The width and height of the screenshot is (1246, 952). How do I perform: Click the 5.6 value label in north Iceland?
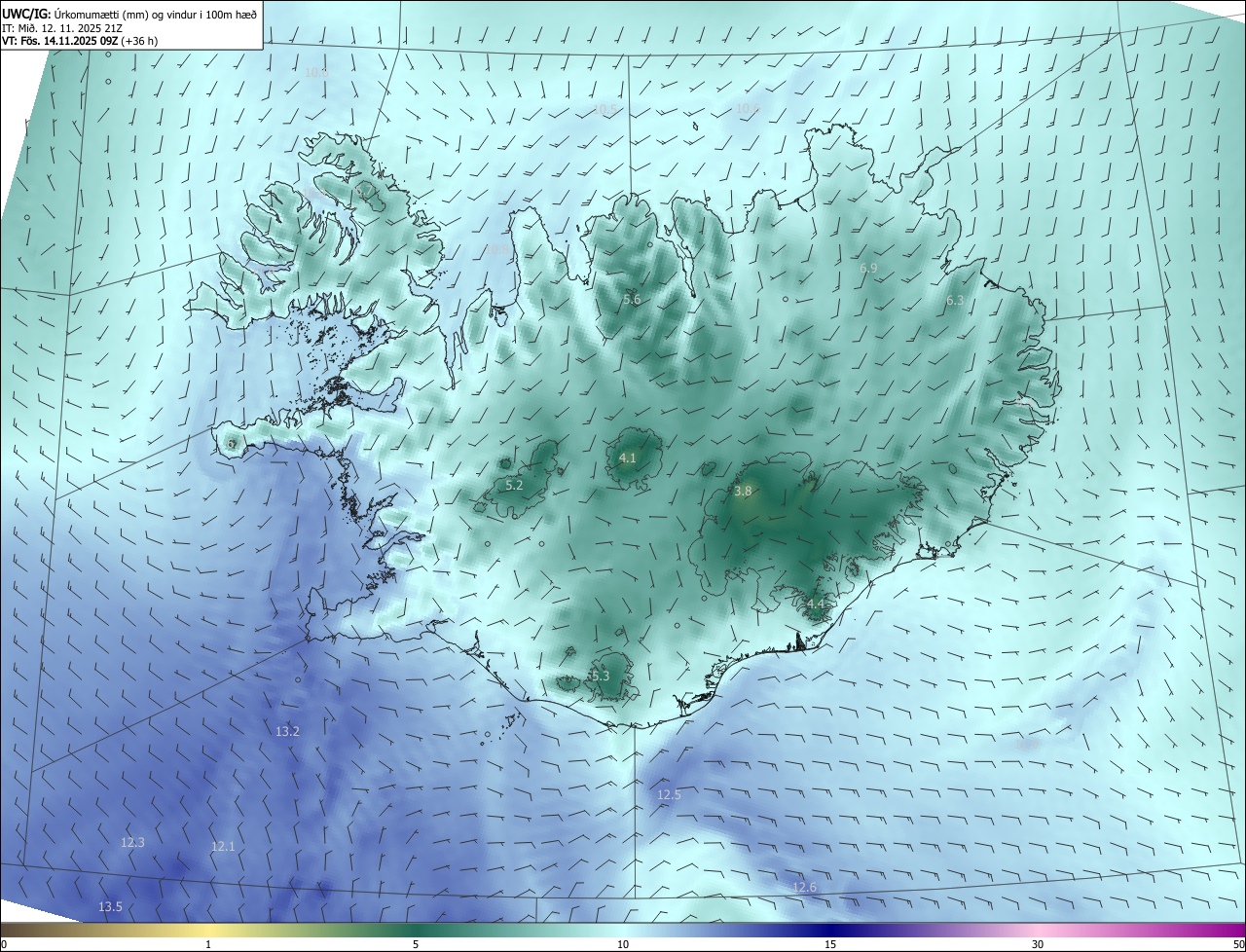coord(632,299)
